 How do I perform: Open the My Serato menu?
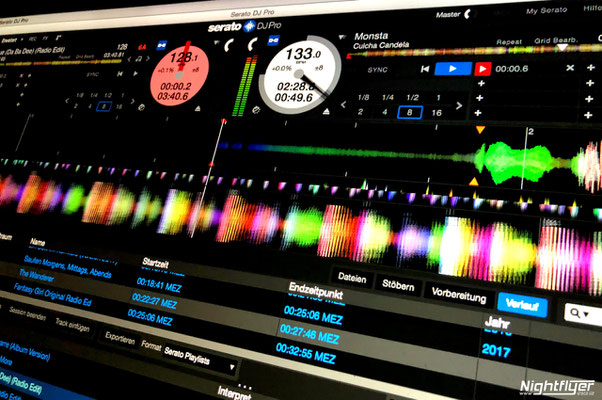[546, 11]
